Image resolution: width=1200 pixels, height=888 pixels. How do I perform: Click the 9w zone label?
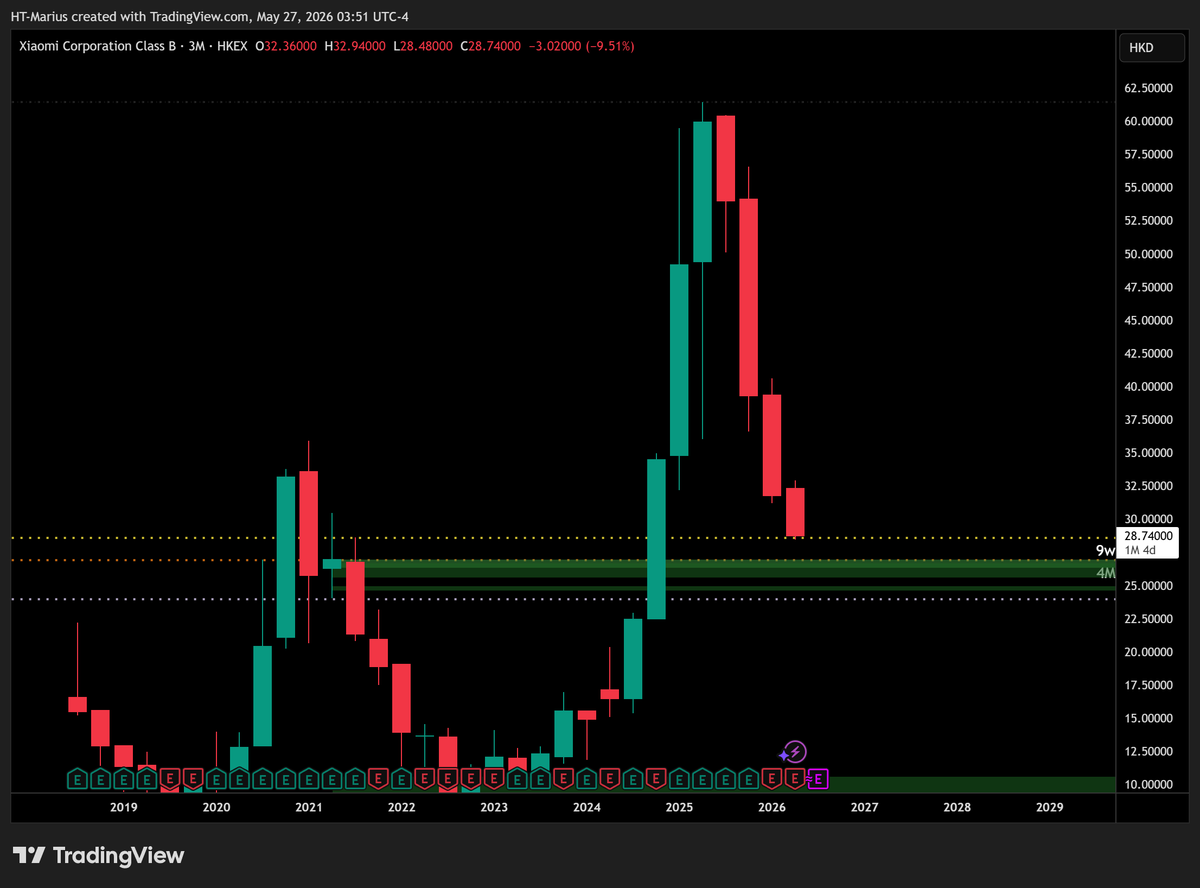1104,551
